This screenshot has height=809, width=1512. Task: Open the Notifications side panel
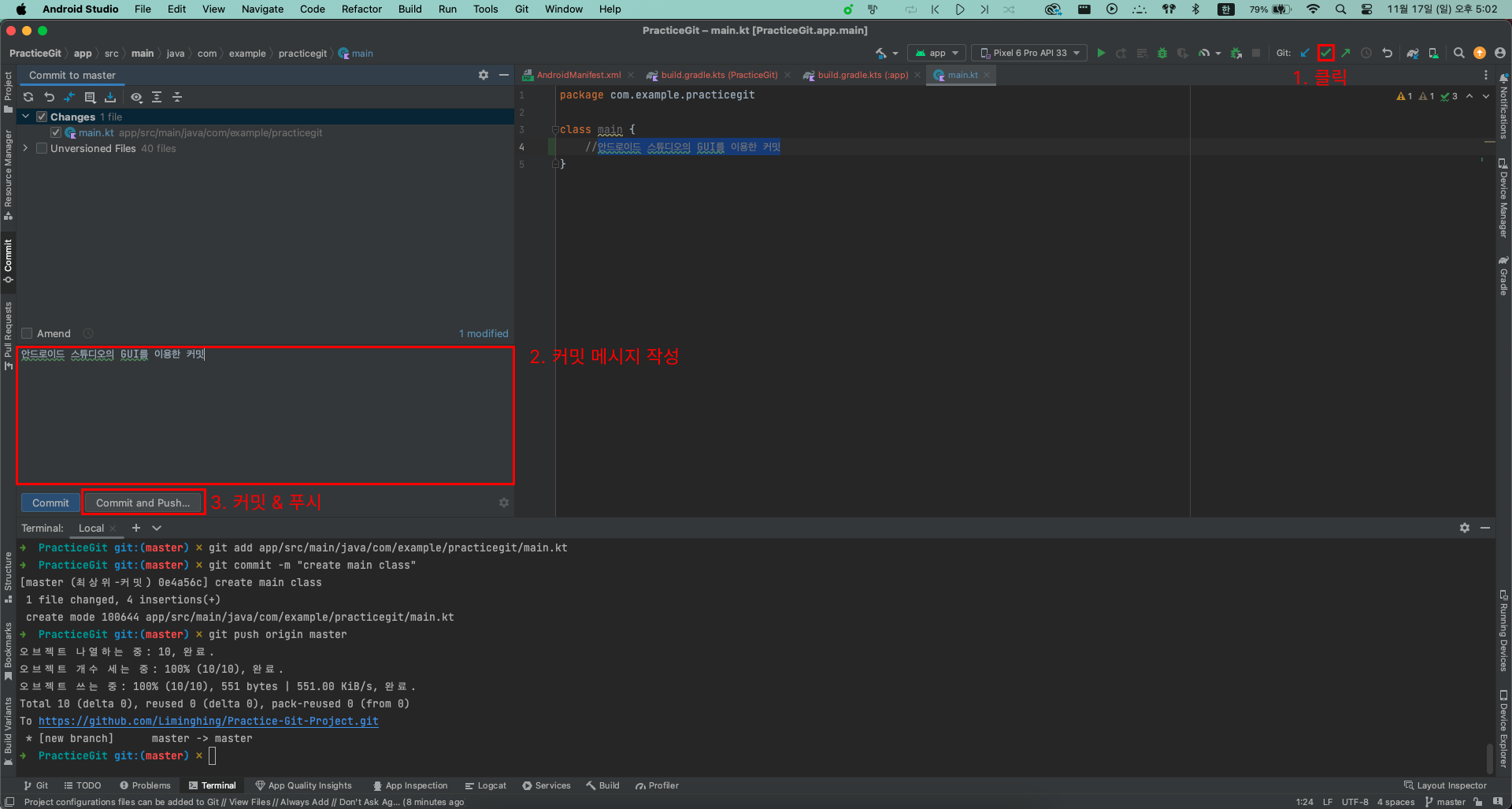point(1503,107)
